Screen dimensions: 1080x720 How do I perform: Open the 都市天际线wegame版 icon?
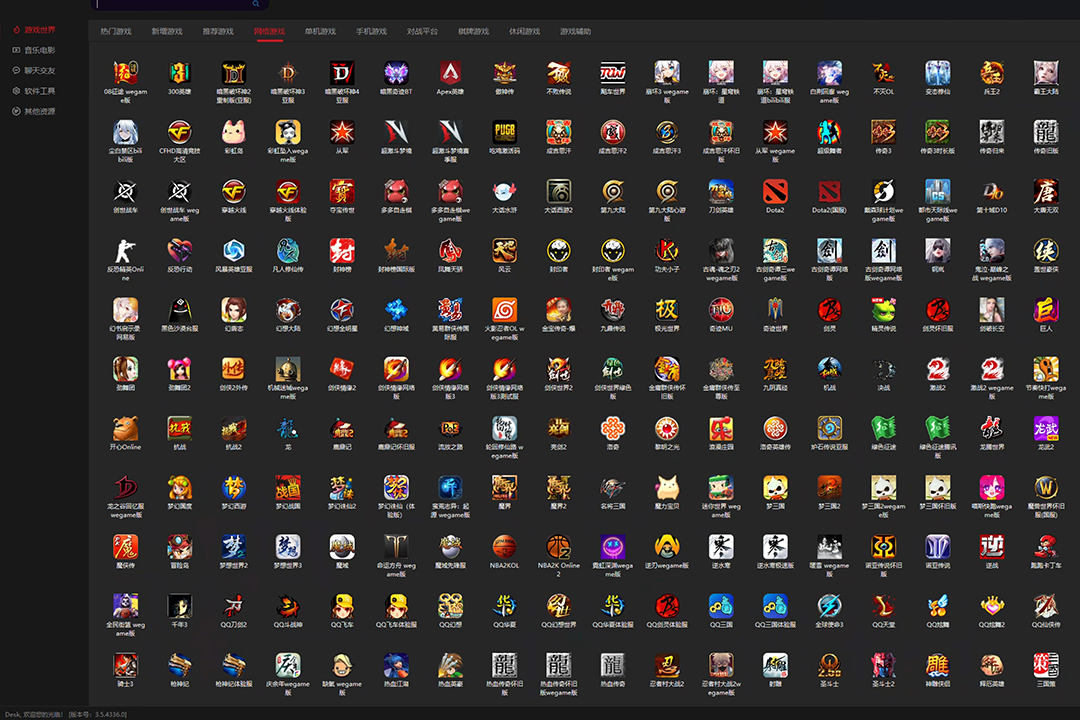click(x=937, y=191)
